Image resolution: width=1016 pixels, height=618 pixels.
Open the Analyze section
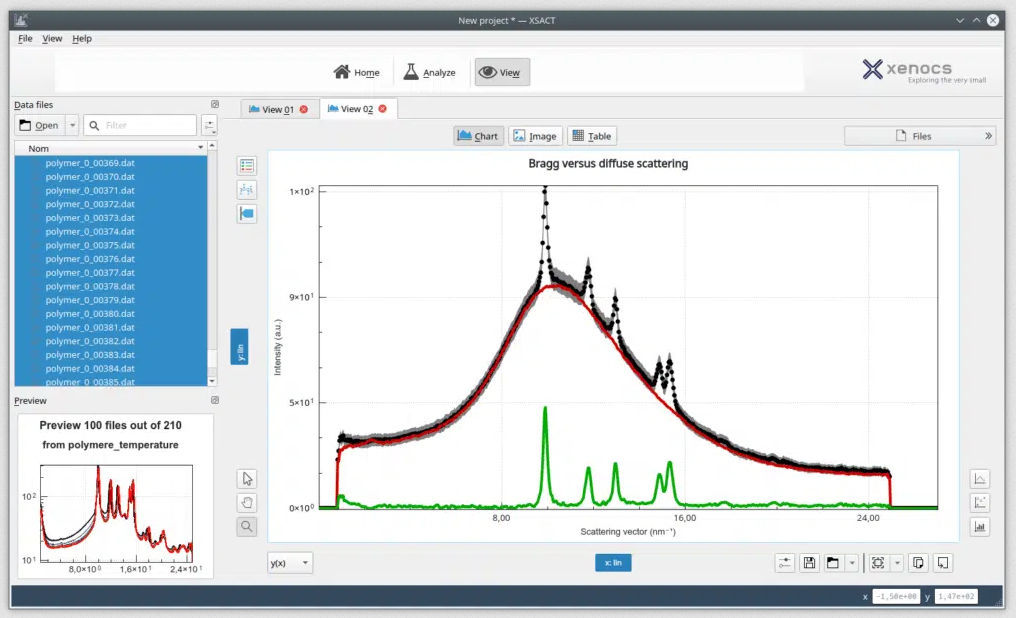430,72
